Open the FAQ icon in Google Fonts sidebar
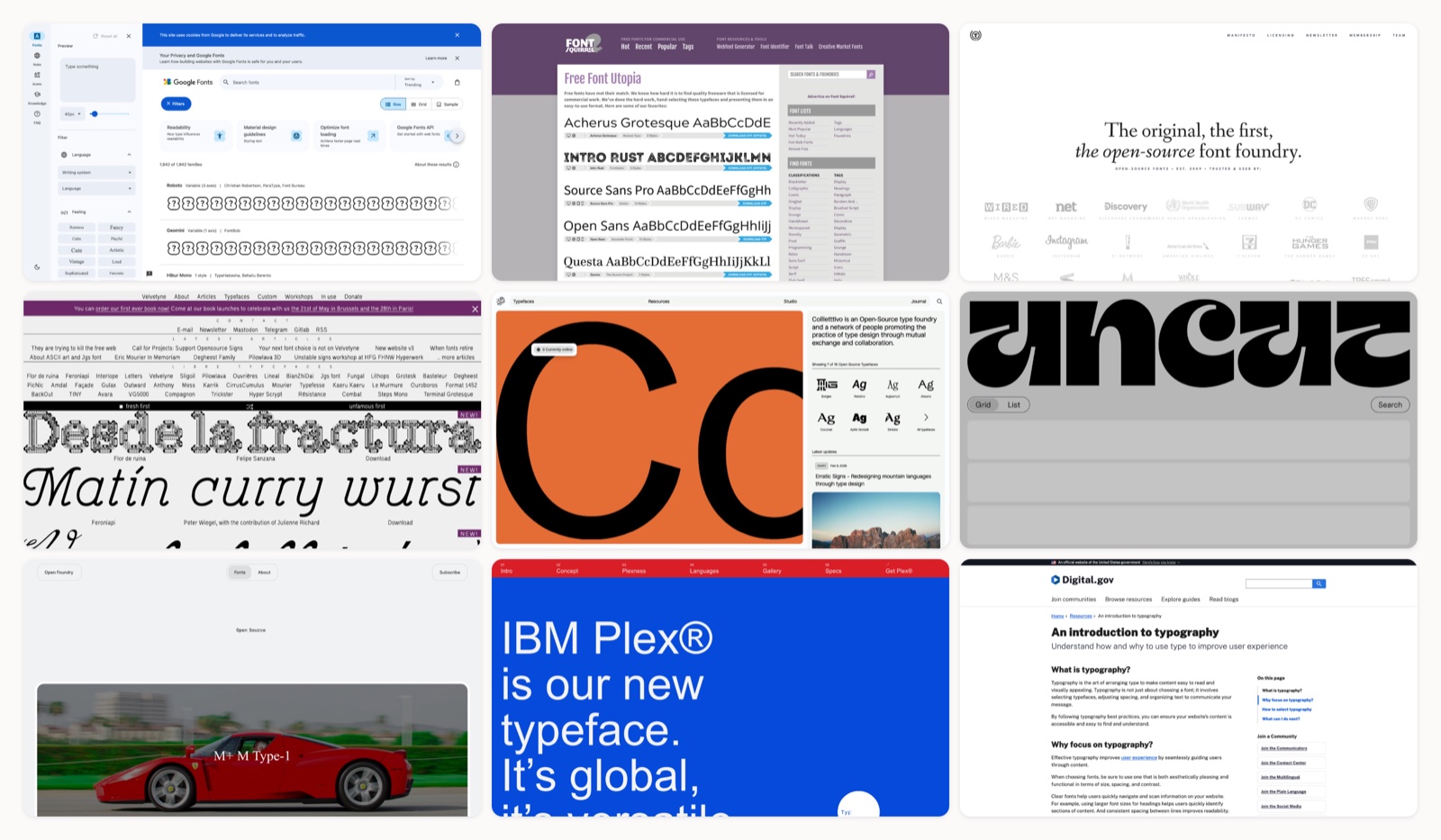1441x840 pixels. pos(37,115)
